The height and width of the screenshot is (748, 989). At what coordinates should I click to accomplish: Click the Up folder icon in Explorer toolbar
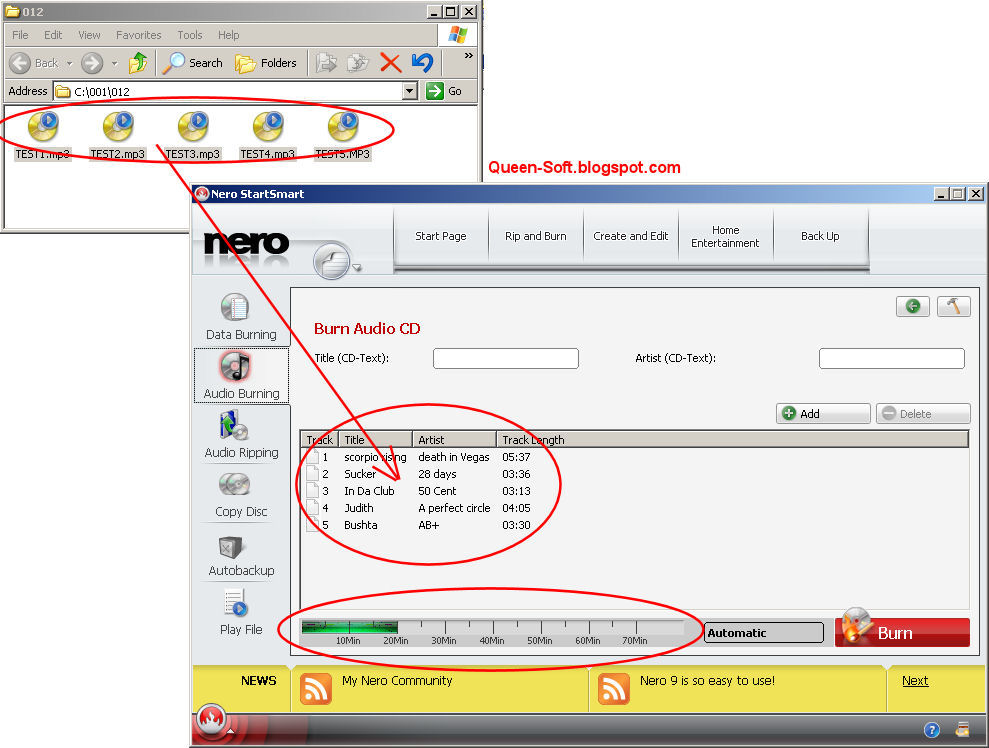point(138,63)
